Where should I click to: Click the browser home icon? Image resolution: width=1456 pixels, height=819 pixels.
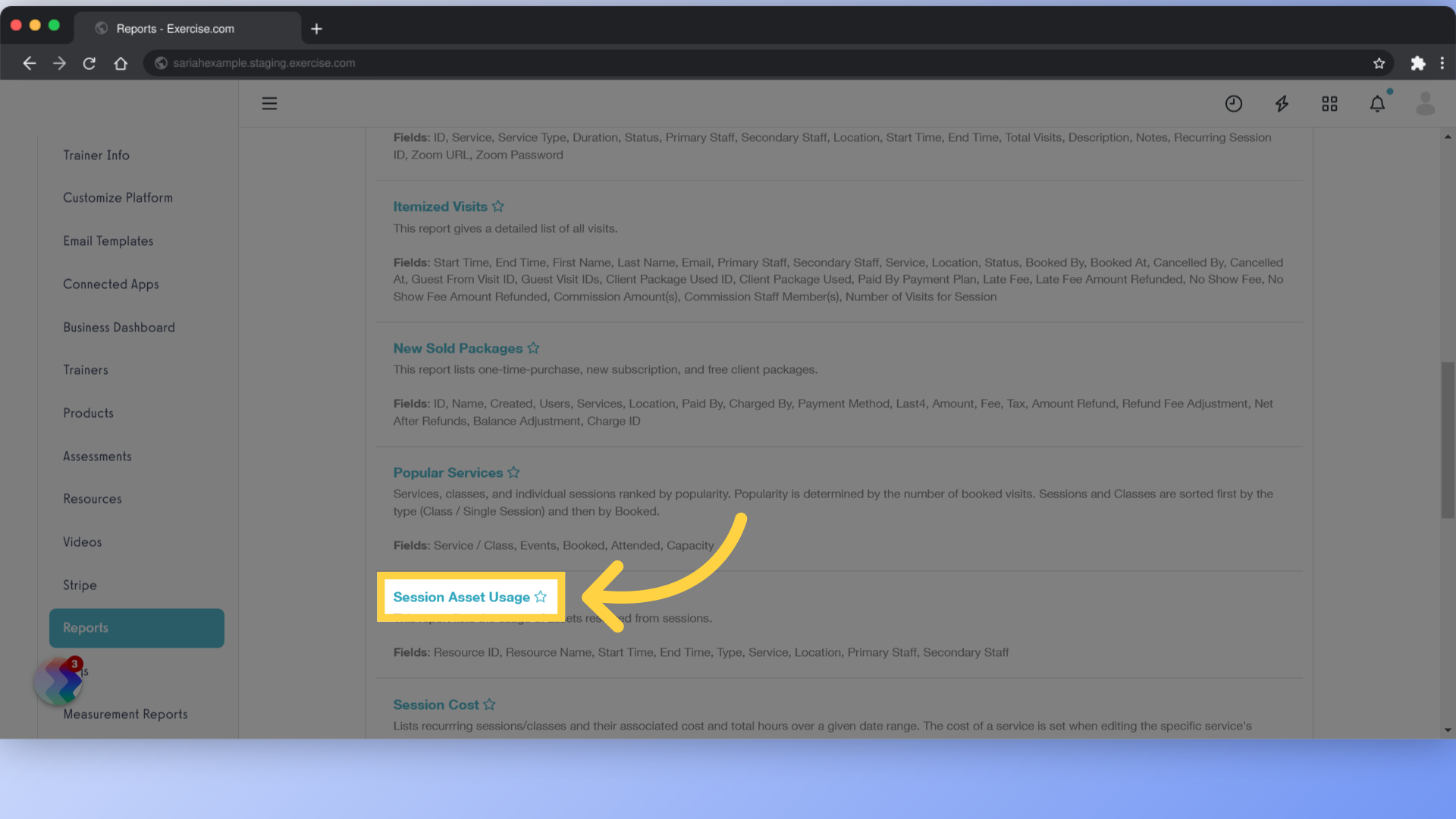[x=121, y=63]
